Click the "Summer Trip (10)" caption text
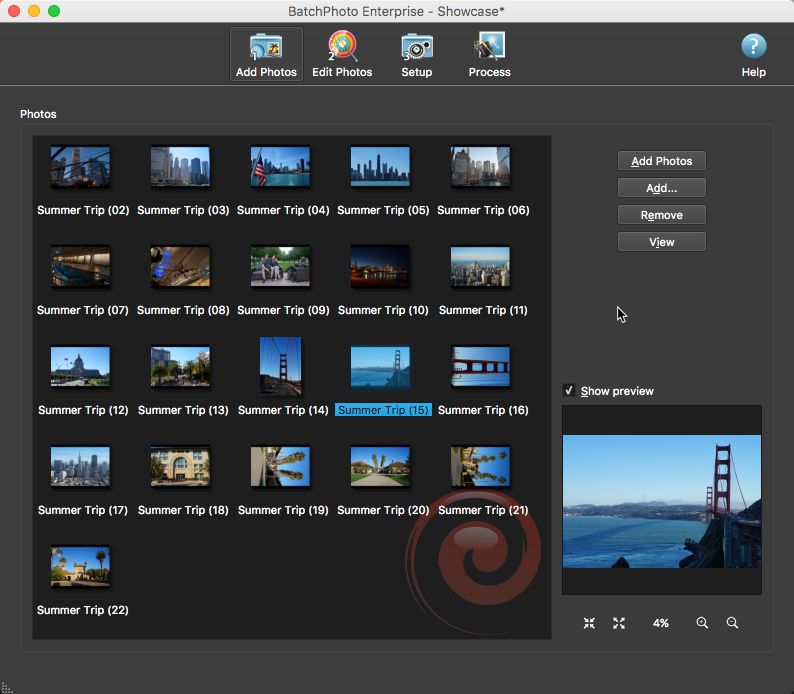 (x=383, y=310)
